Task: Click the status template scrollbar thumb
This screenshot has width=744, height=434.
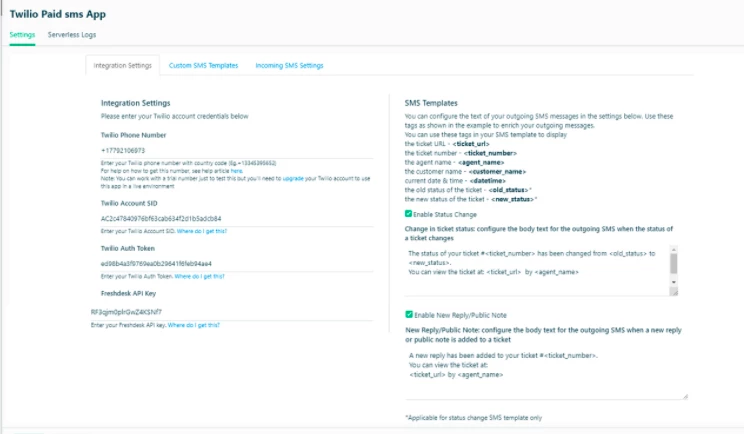Action: click(x=674, y=263)
